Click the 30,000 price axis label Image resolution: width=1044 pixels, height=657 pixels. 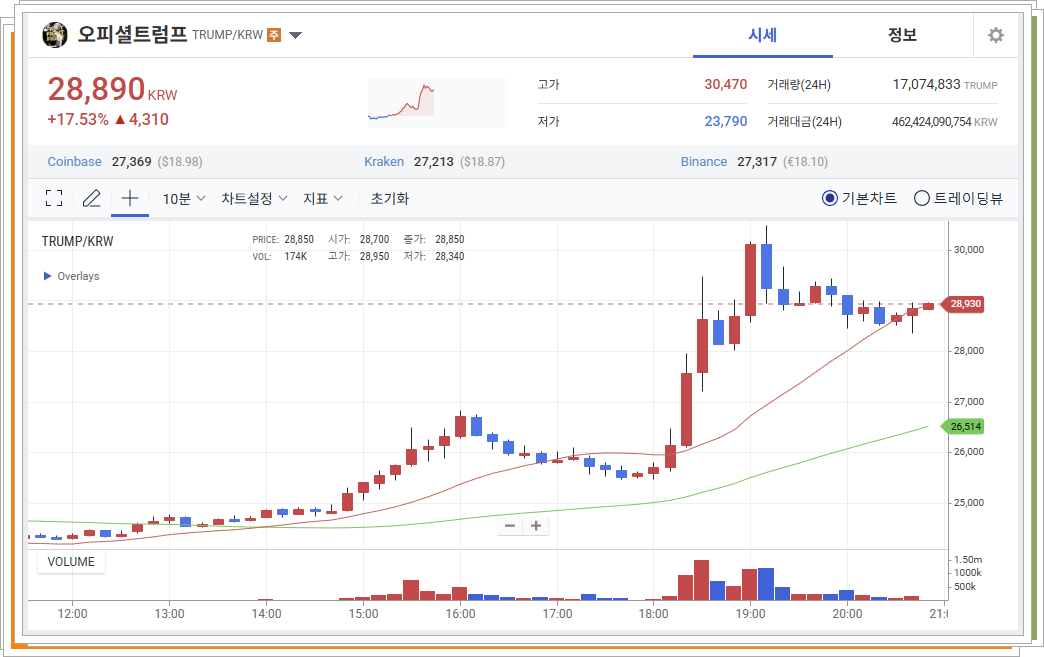click(969, 250)
